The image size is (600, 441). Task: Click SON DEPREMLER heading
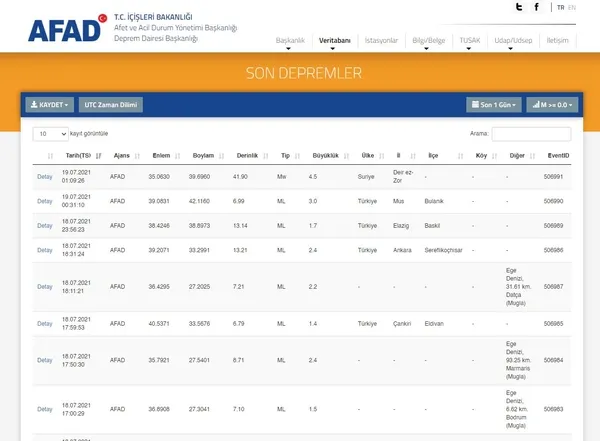click(304, 73)
